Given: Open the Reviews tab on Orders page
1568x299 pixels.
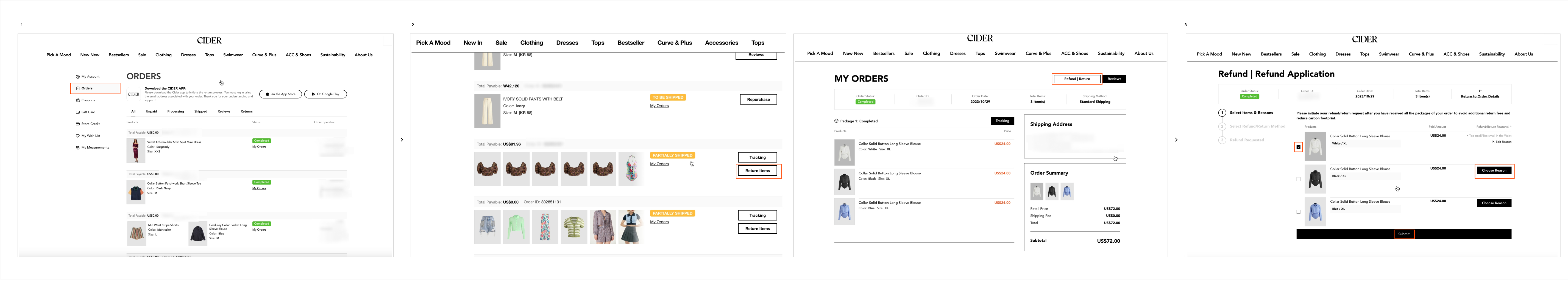Looking at the screenshot, I should [x=224, y=111].
